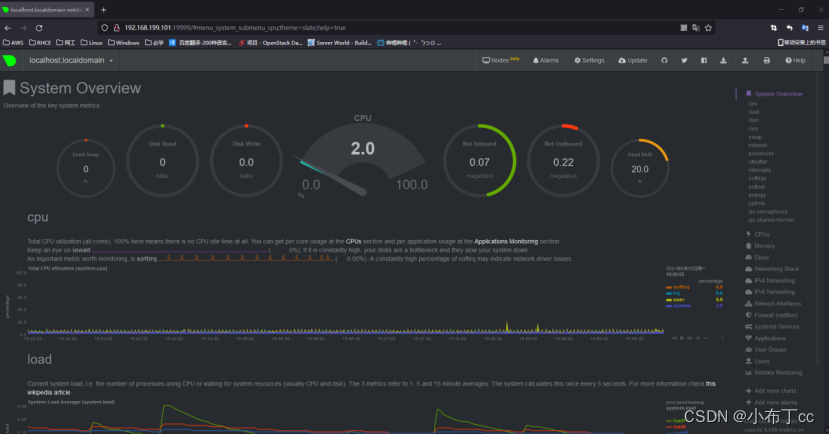The width and height of the screenshot is (830, 435).
Task: Jump to processes in sidebar submenu
Action: tap(761, 153)
